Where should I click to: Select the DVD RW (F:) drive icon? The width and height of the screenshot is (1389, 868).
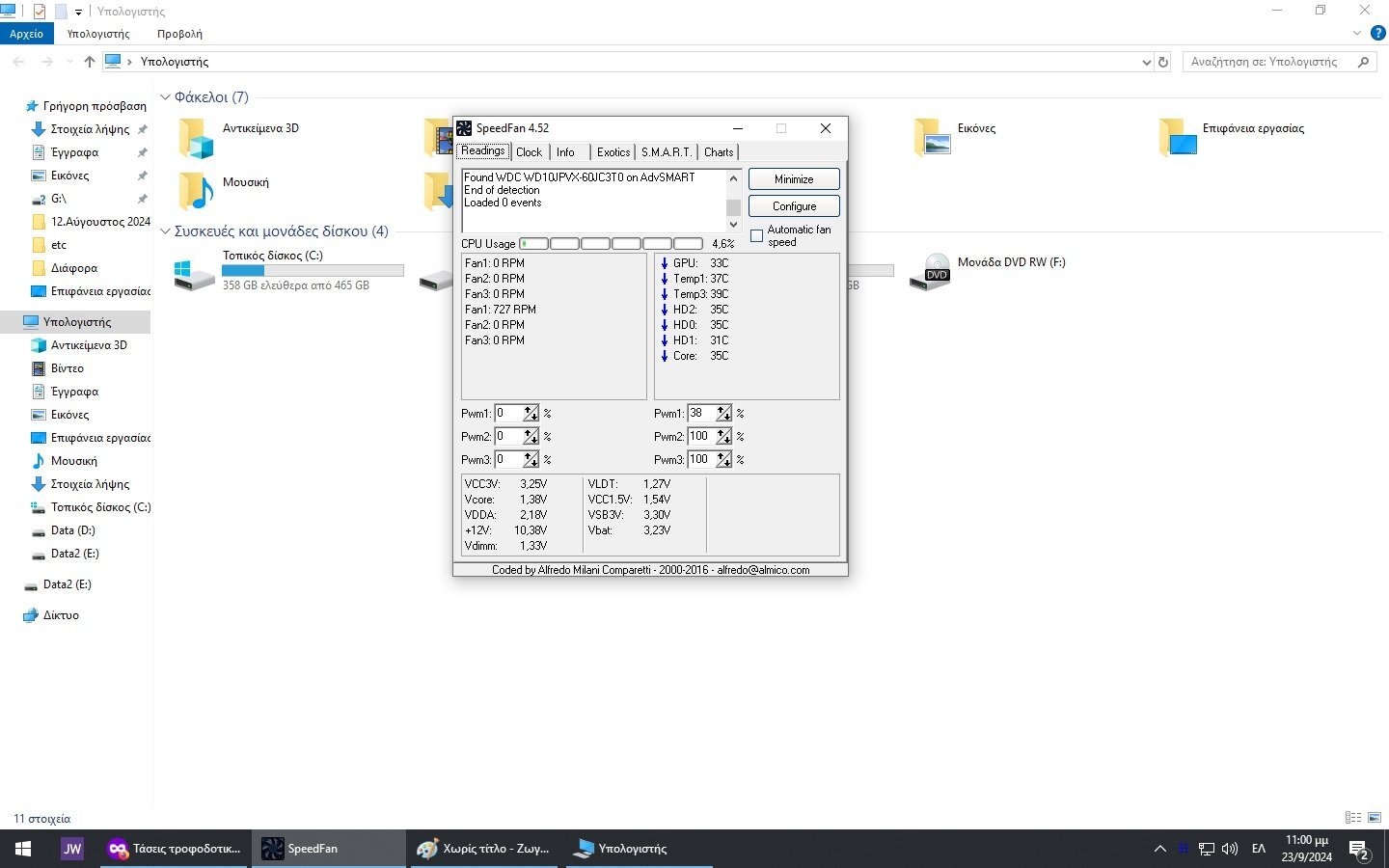pyautogui.click(x=930, y=271)
